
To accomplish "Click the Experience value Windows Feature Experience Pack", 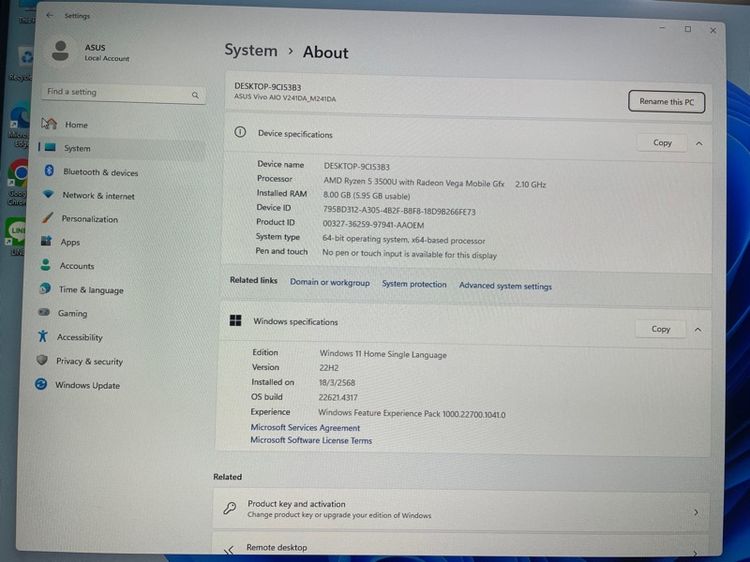I will pyautogui.click(x=412, y=414).
